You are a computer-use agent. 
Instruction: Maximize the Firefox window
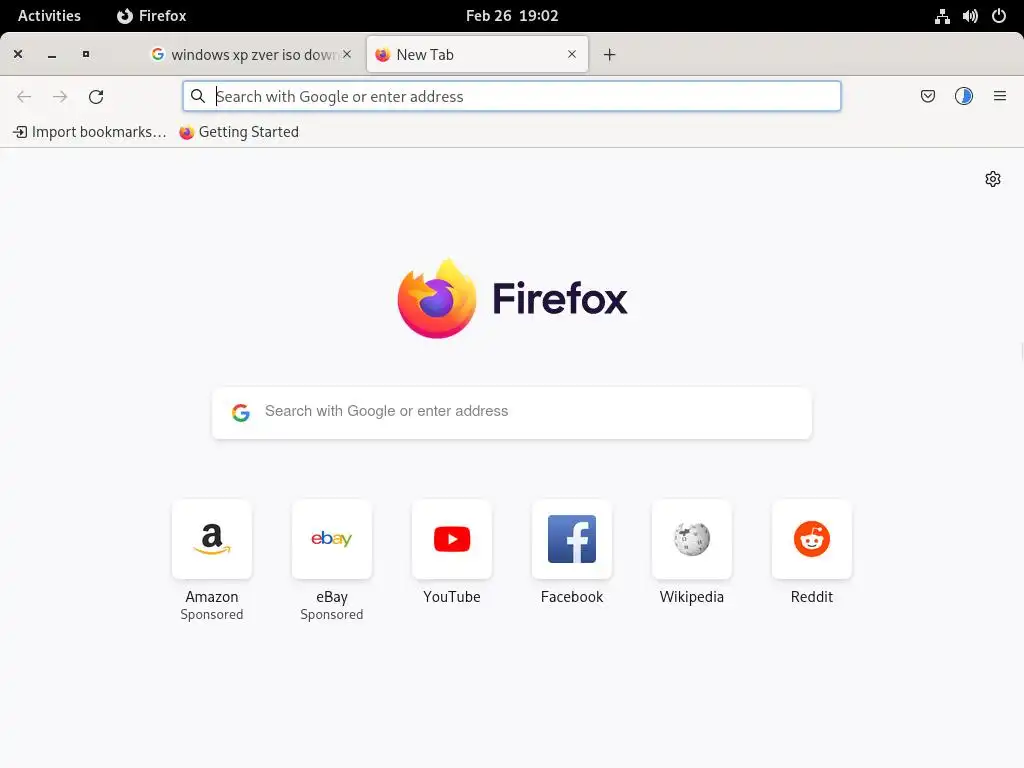86,54
